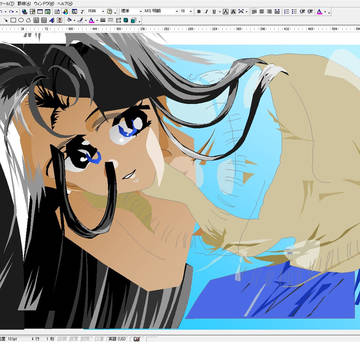
Task: Click the Shadow Style icon
Action: (126, 20)
